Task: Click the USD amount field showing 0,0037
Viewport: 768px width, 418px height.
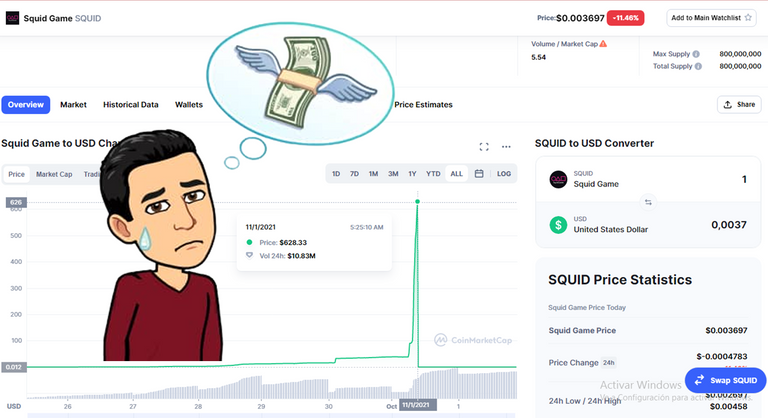Action: point(729,225)
